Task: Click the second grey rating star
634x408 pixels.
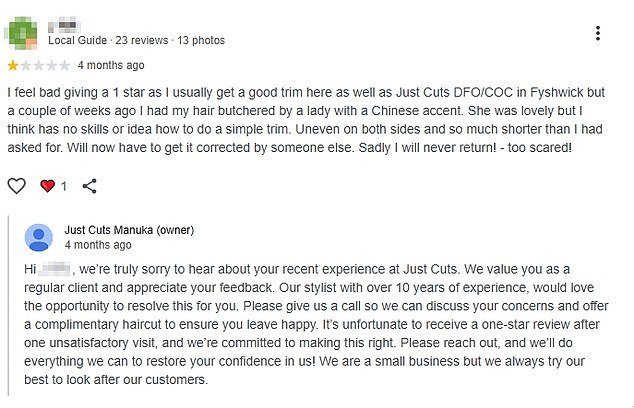Action: tap(26, 66)
